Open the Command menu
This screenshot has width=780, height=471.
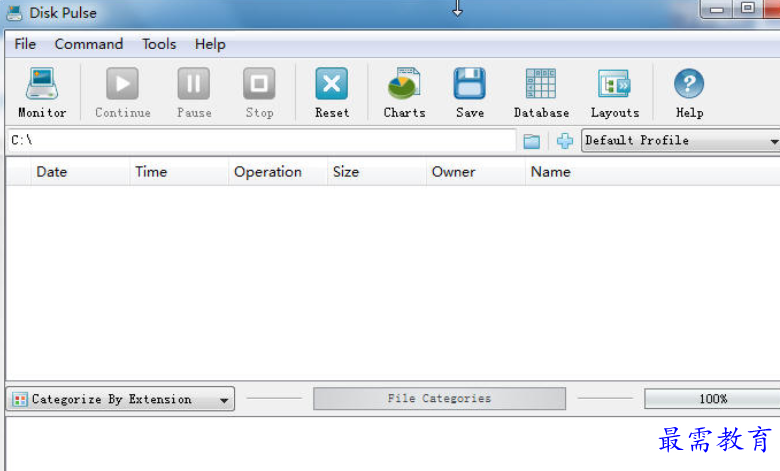89,44
